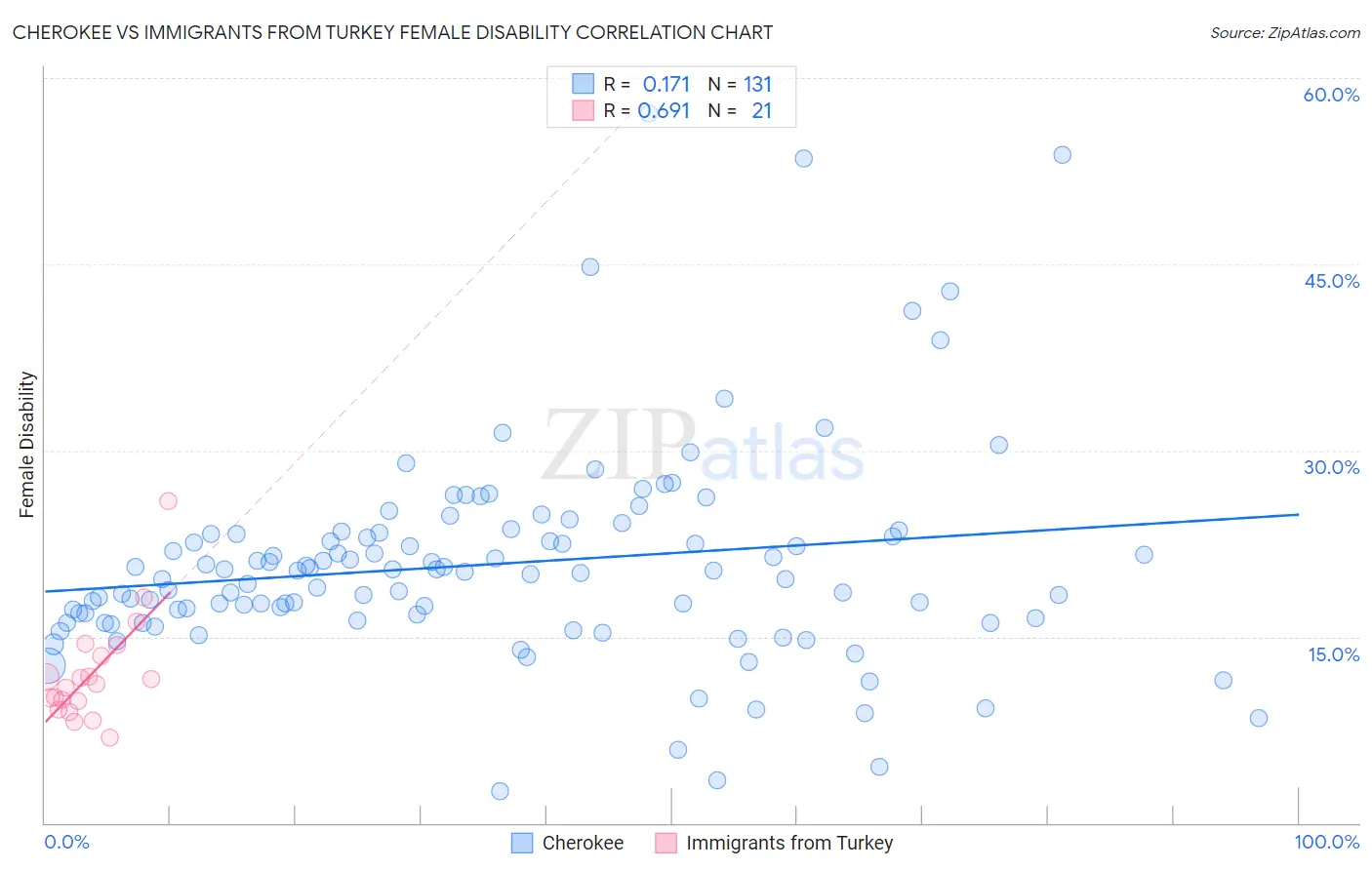
Task: Click the 60.0% y-axis label
Action: point(1331,95)
